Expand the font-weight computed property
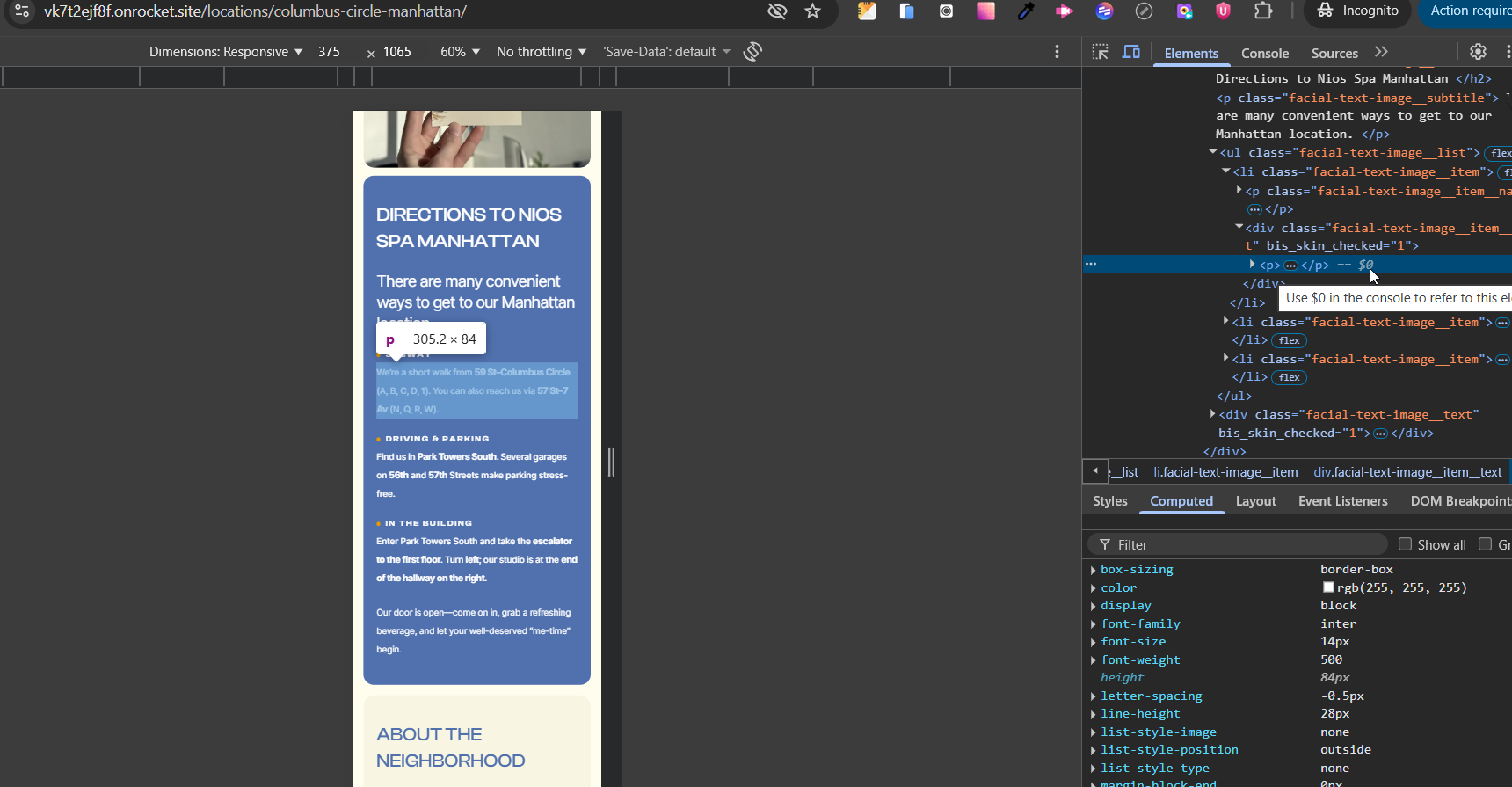The image size is (1512, 787). coord(1093,660)
